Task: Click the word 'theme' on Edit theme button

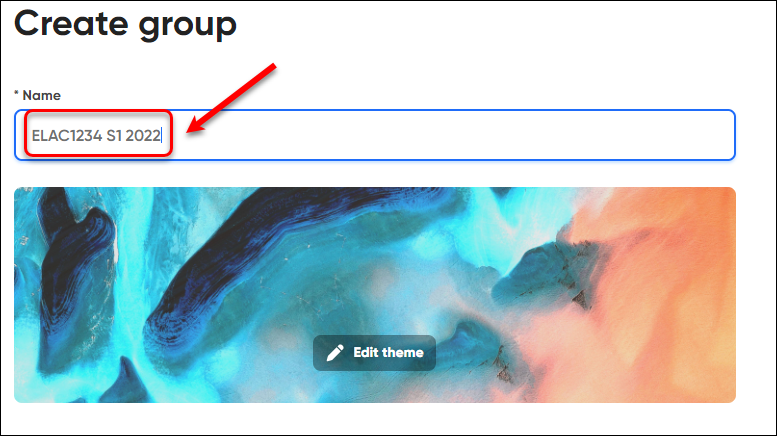Action: click(402, 353)
